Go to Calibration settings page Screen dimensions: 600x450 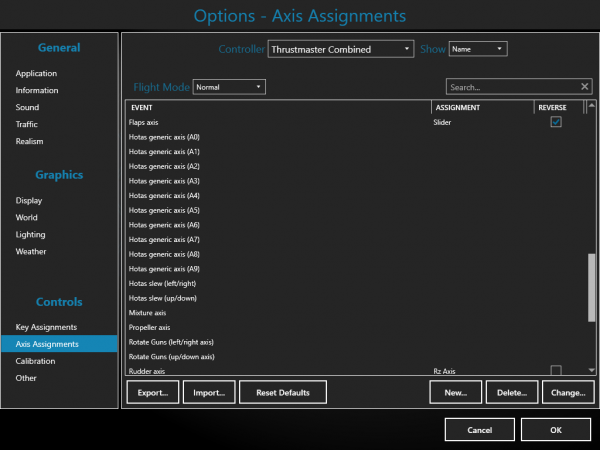pos(36,361)
